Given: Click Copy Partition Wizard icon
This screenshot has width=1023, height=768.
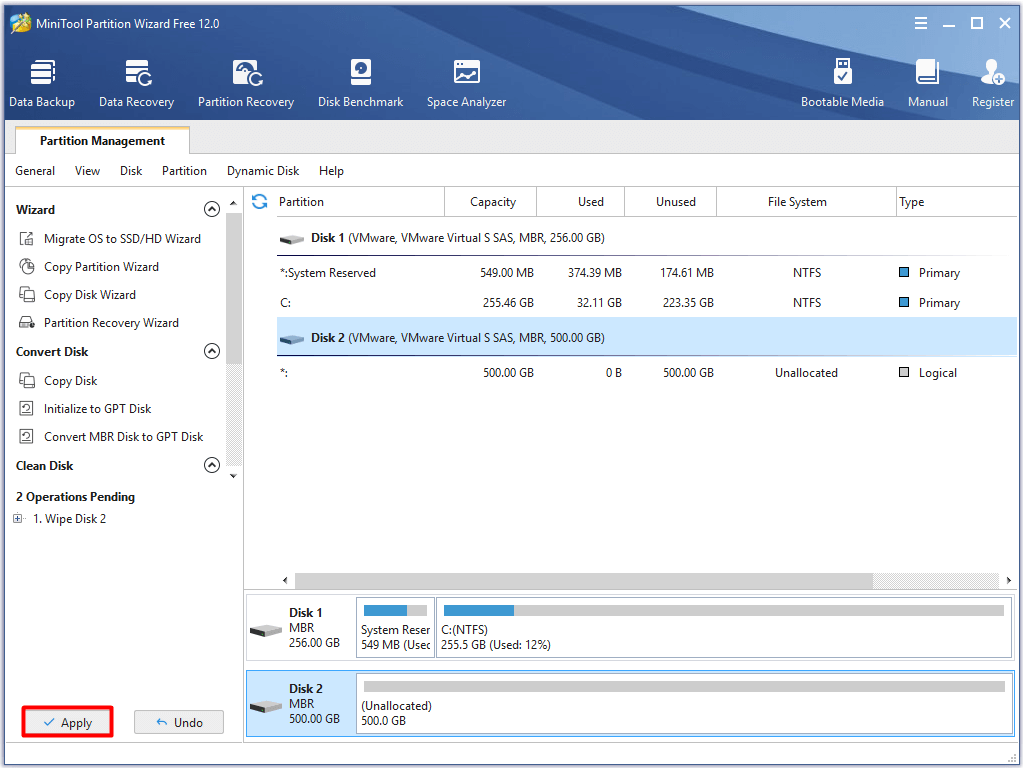Looking at the screenshot, I should [x=27, y=267].
